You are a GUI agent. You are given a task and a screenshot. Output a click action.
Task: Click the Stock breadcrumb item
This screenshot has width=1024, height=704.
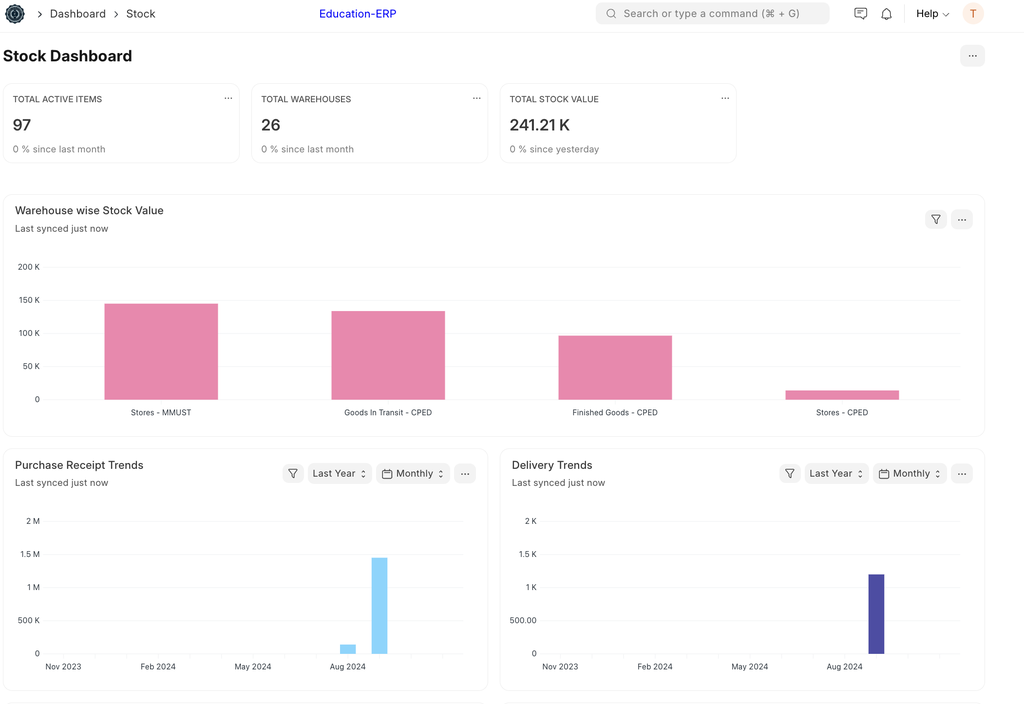coord(140,14)
